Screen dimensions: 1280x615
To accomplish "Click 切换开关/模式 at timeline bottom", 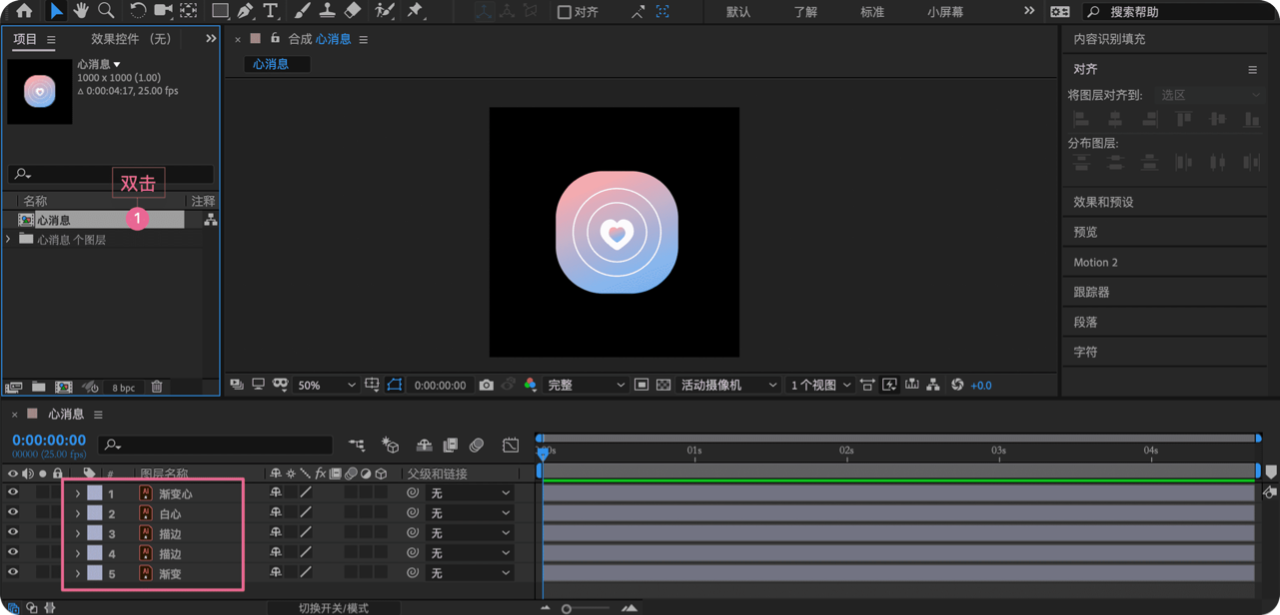I will point(333,608).
